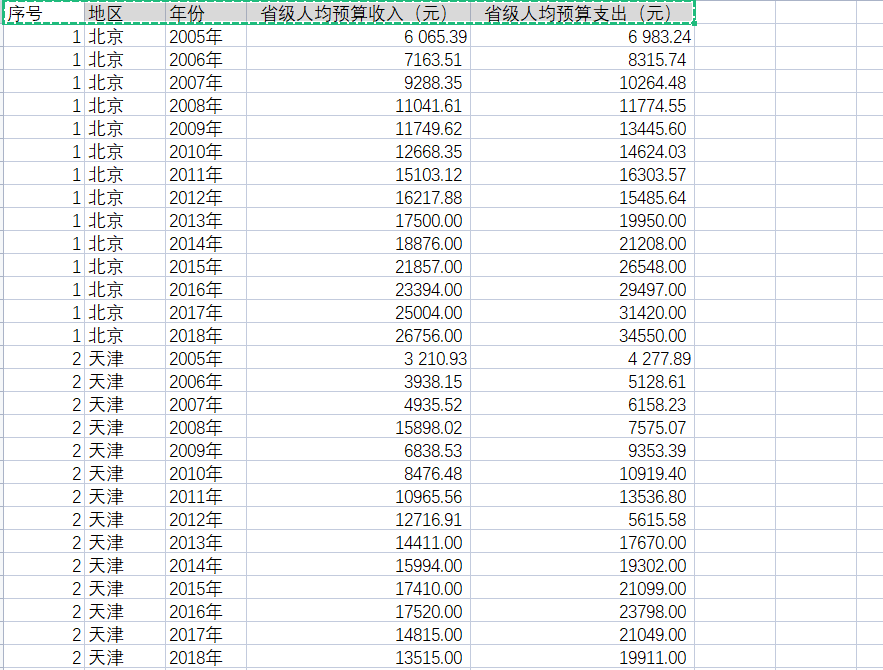Click the cell with value 17670.00
The height and width of the screenshot is (670, 883).
pos(582,542)
